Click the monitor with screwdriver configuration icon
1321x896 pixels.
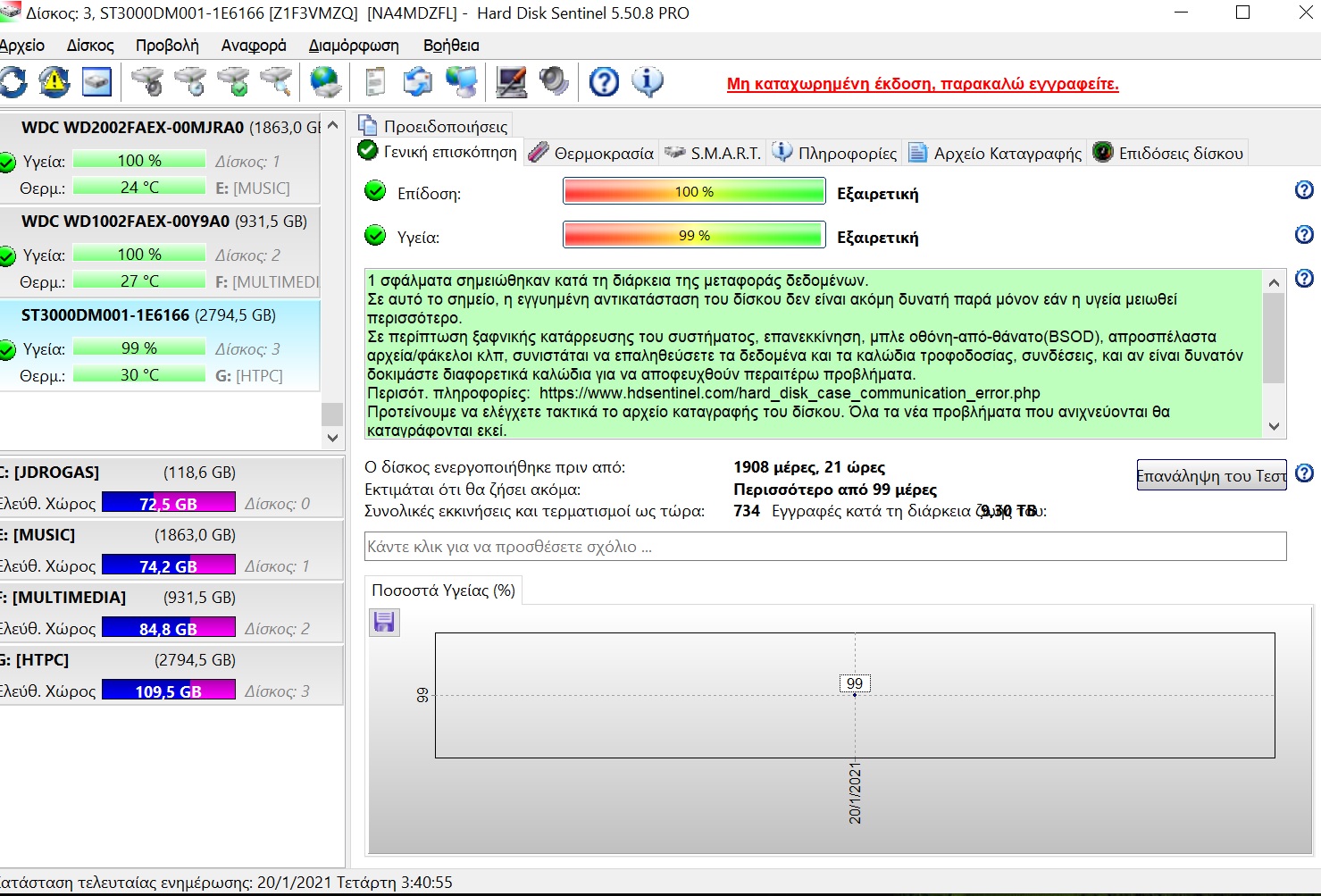tap(511, 82)
